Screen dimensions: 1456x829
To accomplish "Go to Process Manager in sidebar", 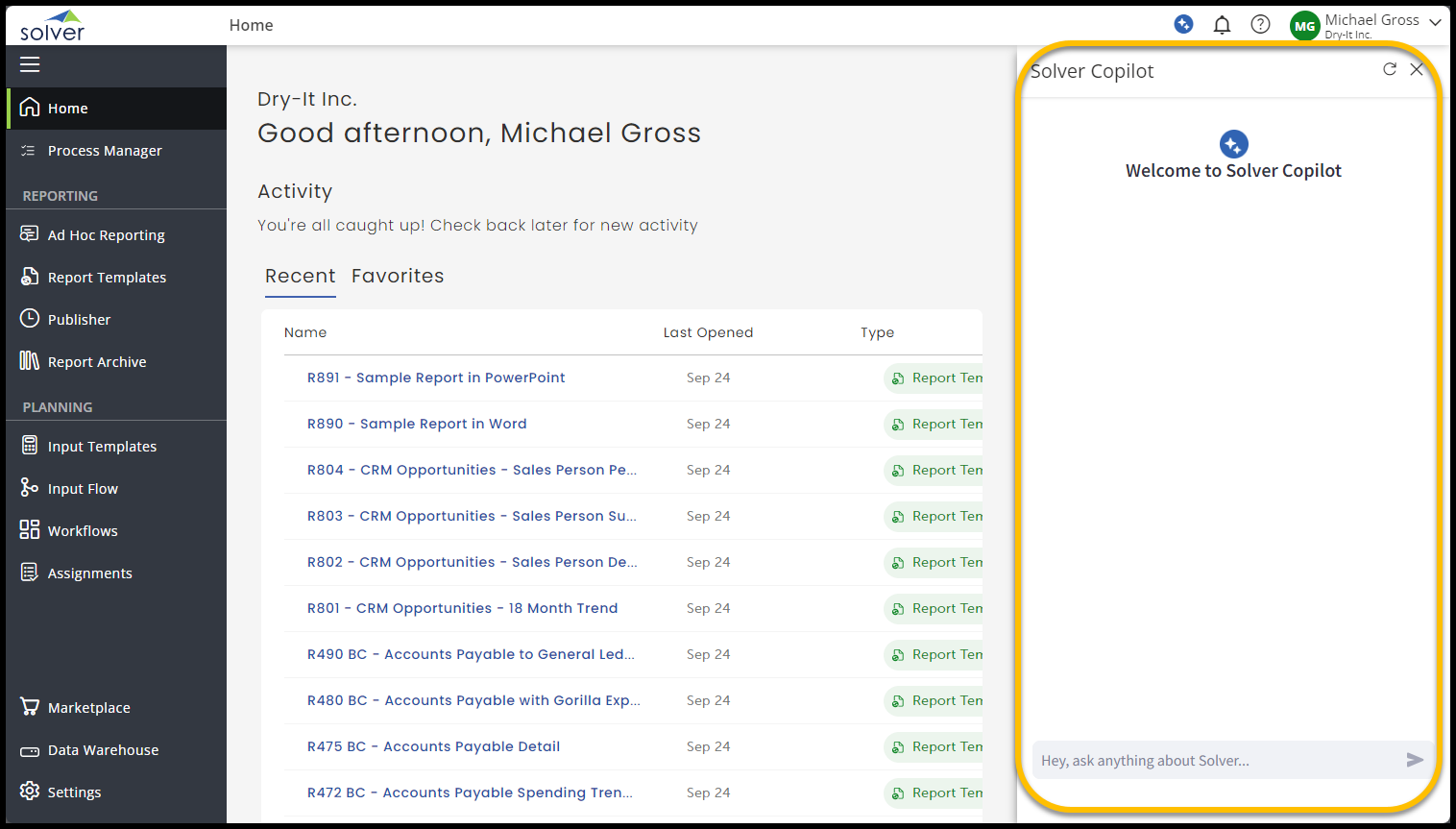I will coord(105,151).
